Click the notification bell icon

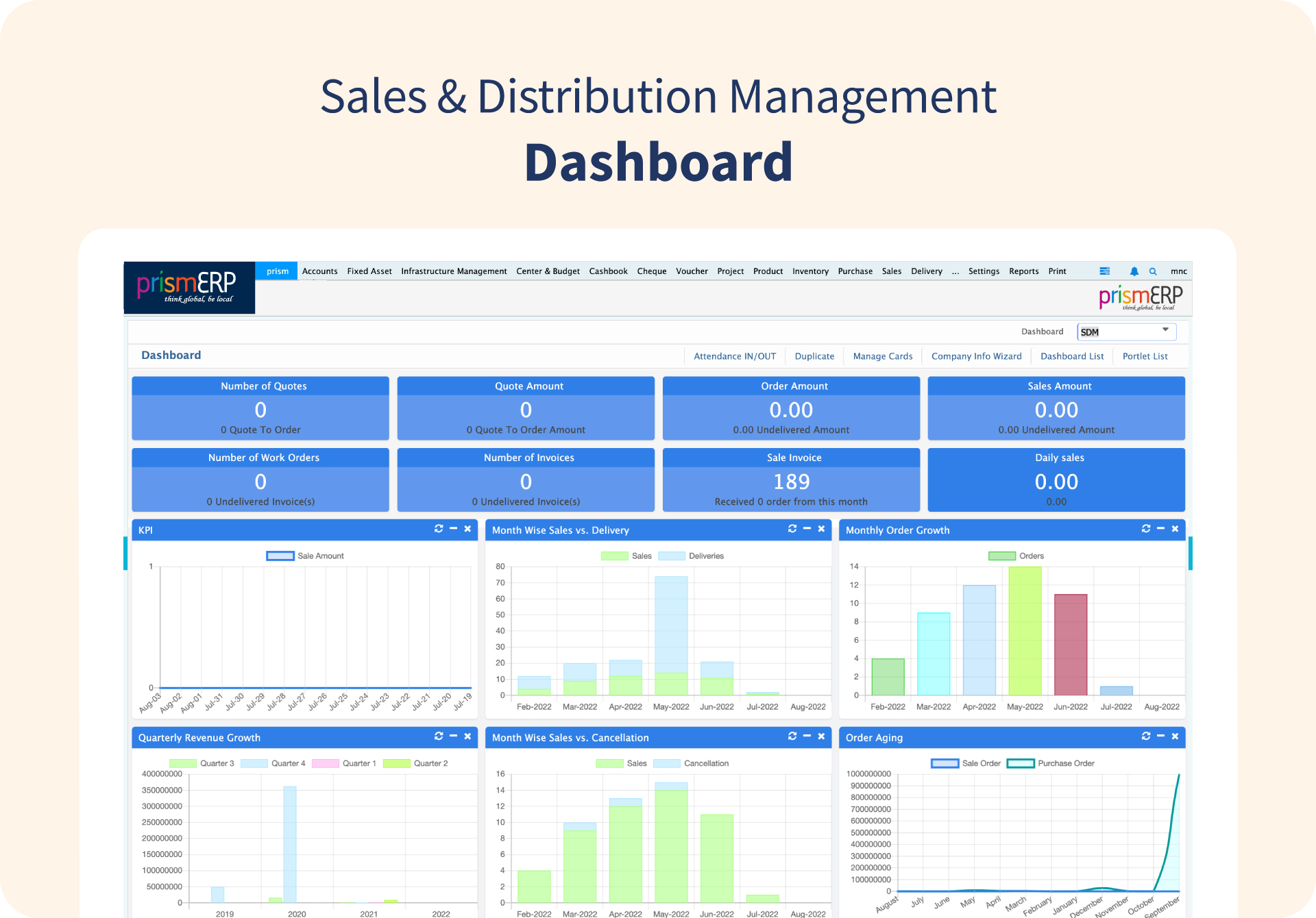point(1134,271)
